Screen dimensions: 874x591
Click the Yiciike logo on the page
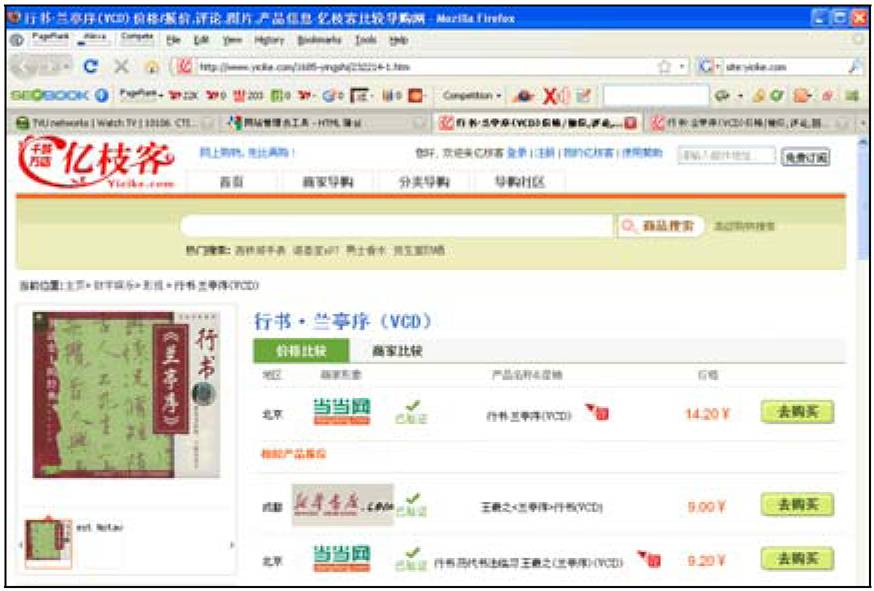tap(96, 161)
